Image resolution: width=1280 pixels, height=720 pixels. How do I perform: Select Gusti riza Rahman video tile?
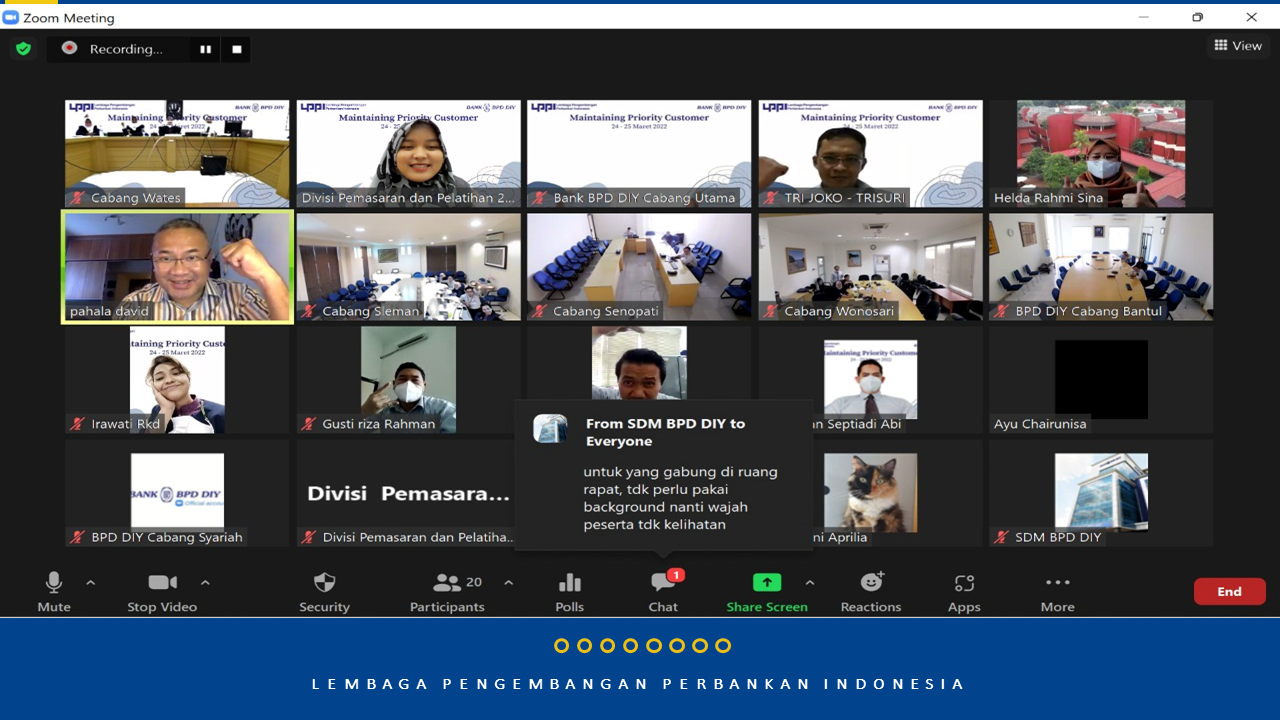[408, 380]
